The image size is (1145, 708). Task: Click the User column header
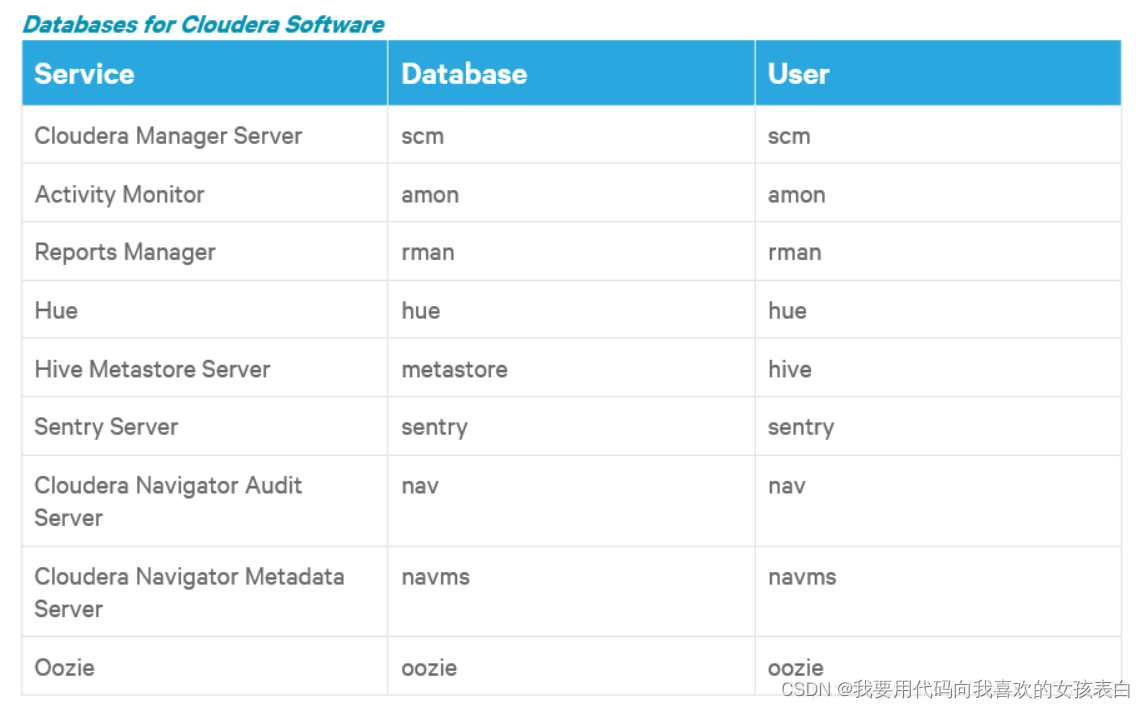(x=798, y=74)
